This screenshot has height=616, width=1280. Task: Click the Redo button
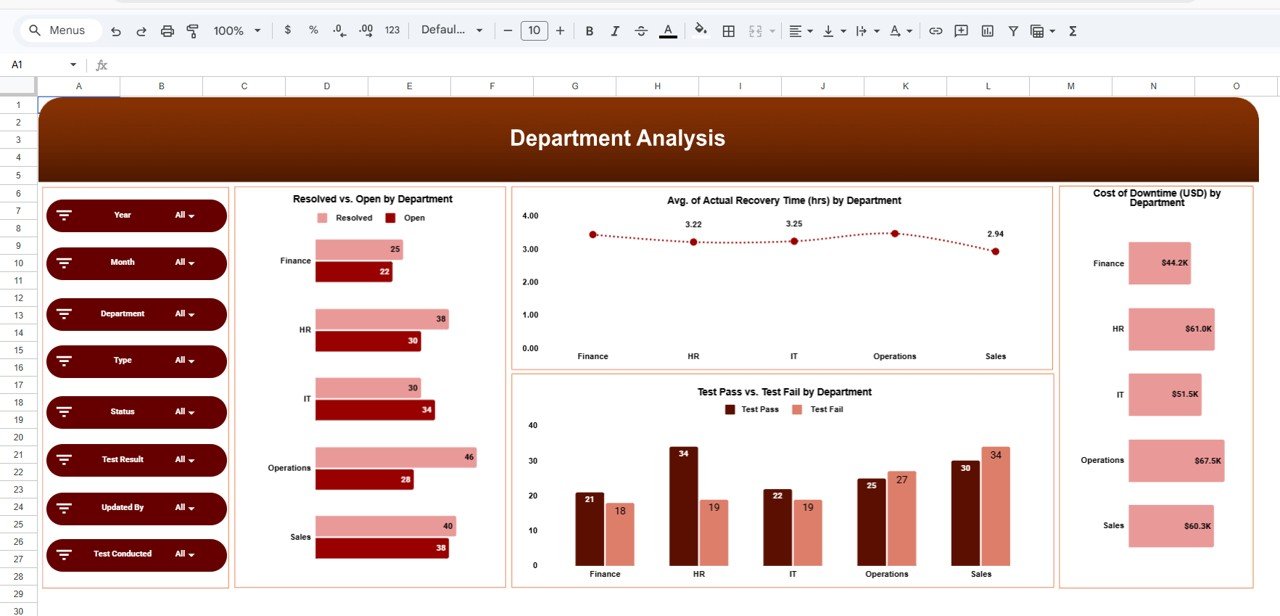pos(141,31)
